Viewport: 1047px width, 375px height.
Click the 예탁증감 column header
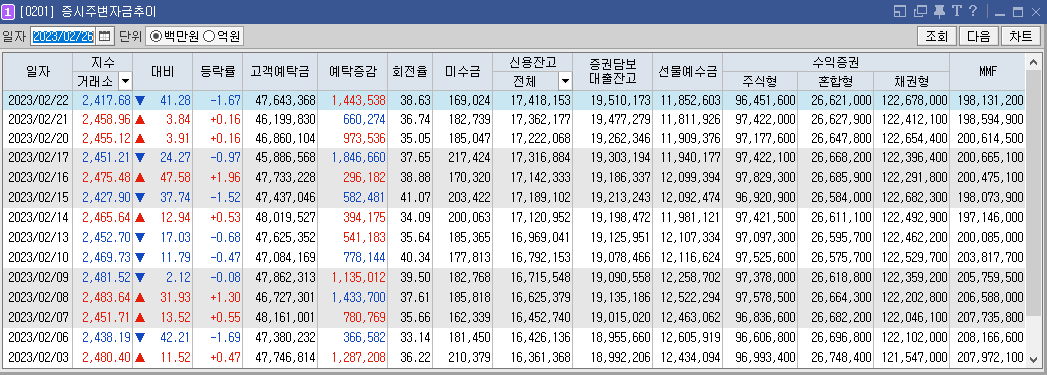(353, 72)
